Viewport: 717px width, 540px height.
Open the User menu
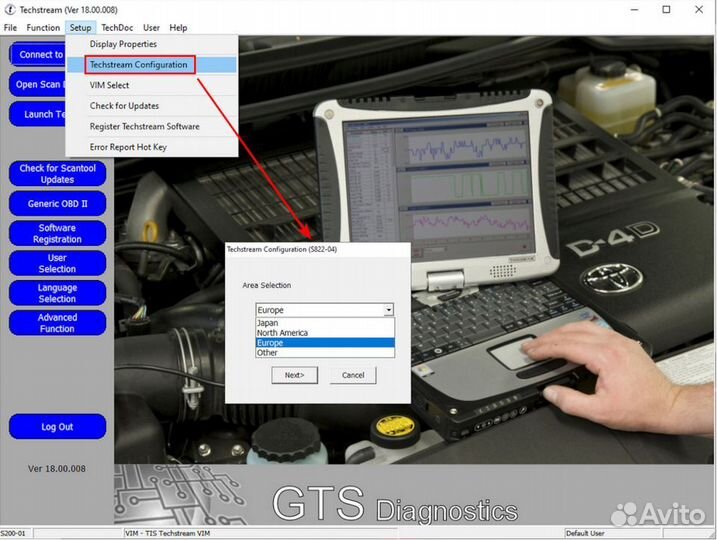coord(151,28)
